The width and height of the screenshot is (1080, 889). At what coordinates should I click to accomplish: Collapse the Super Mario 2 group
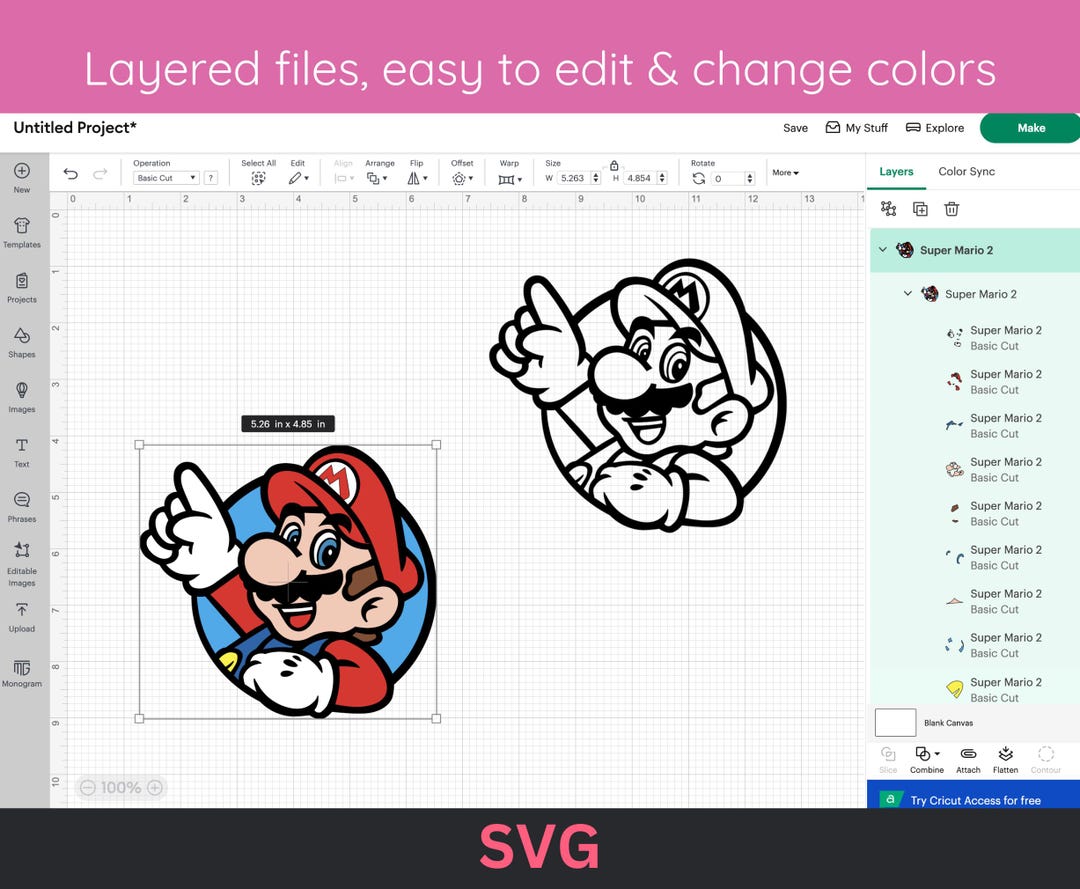click(x=883, y=250)
